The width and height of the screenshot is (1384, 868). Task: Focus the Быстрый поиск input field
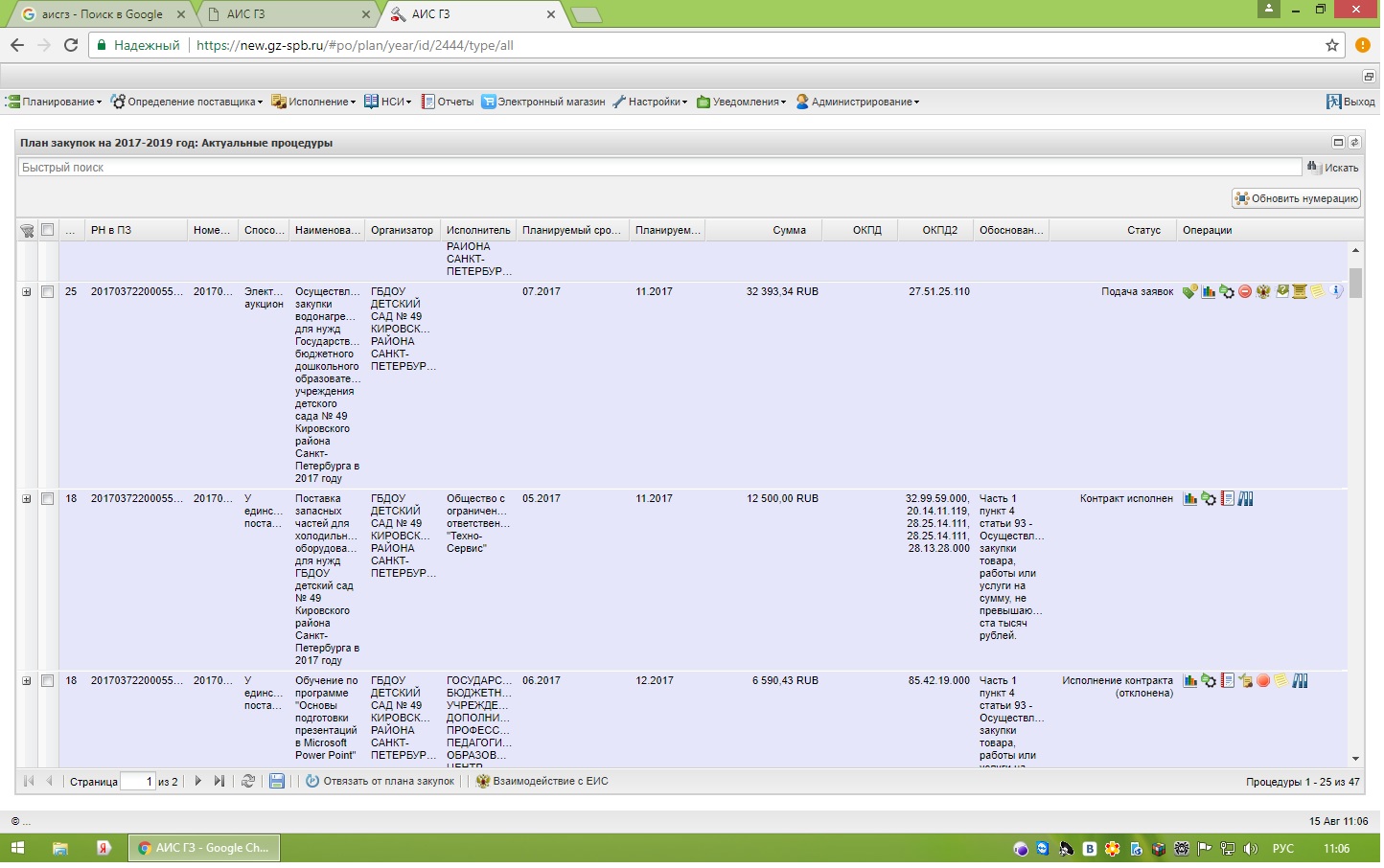(660, 168)
